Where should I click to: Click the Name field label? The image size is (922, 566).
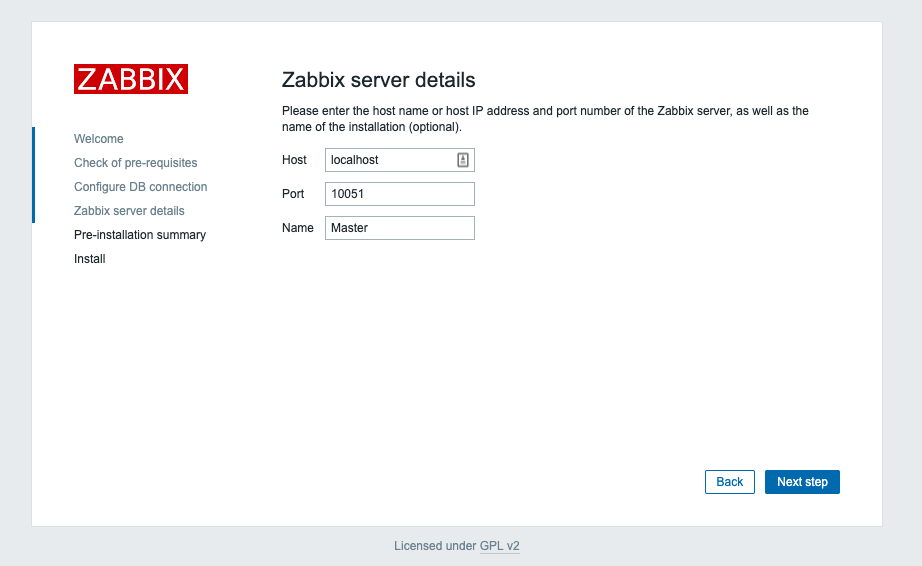pos(298,228)
